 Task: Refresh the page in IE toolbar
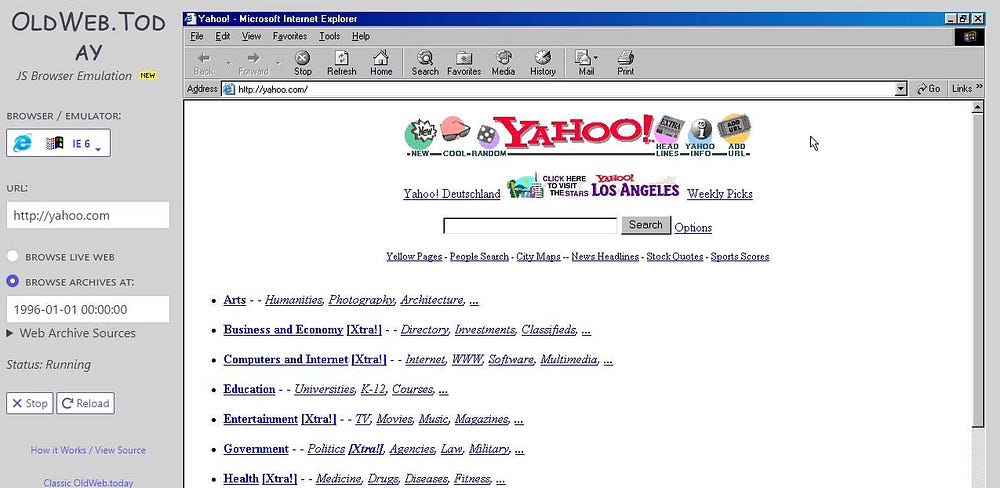click(x=341, y=63)
